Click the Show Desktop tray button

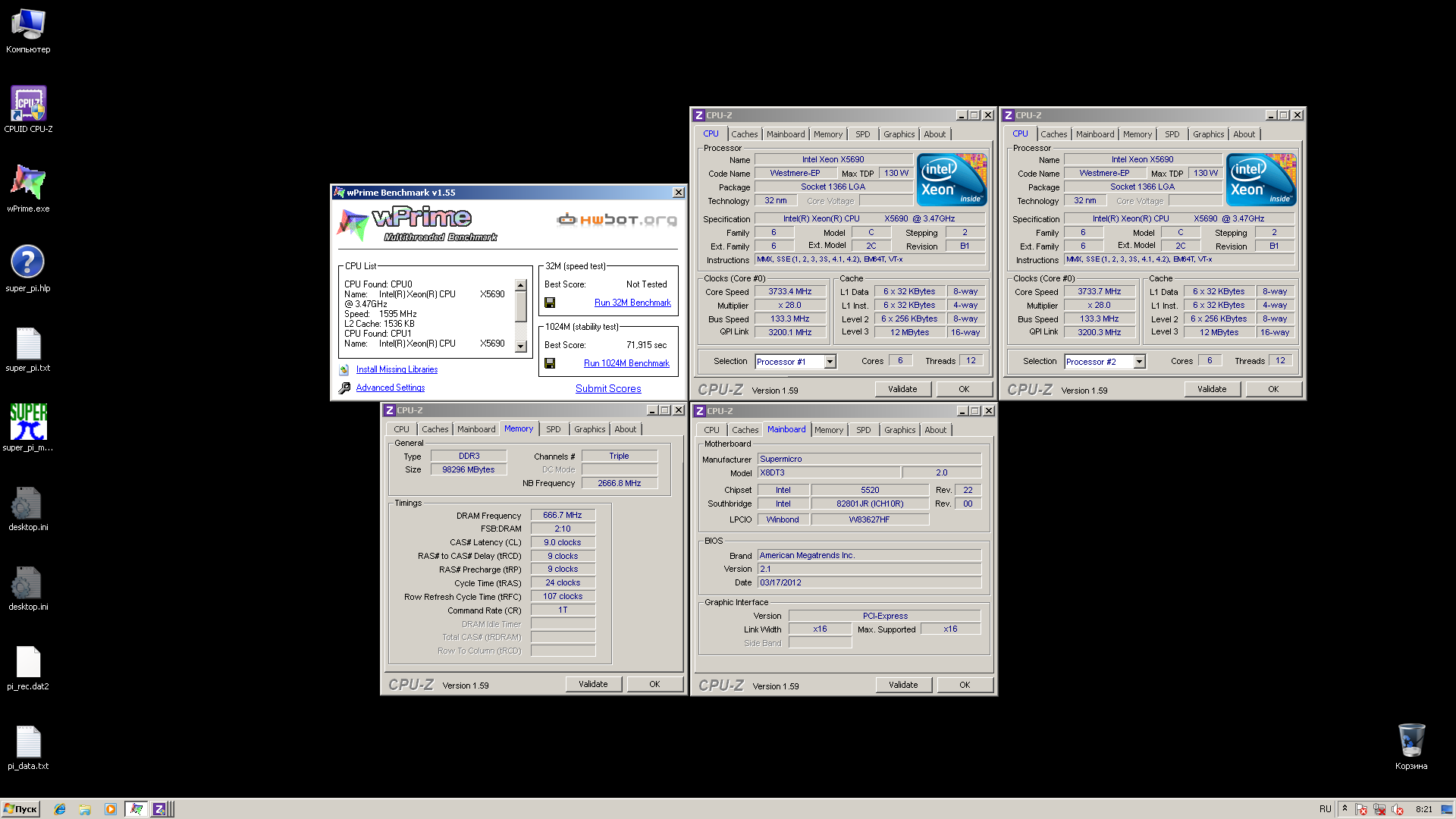(1447, 809)
